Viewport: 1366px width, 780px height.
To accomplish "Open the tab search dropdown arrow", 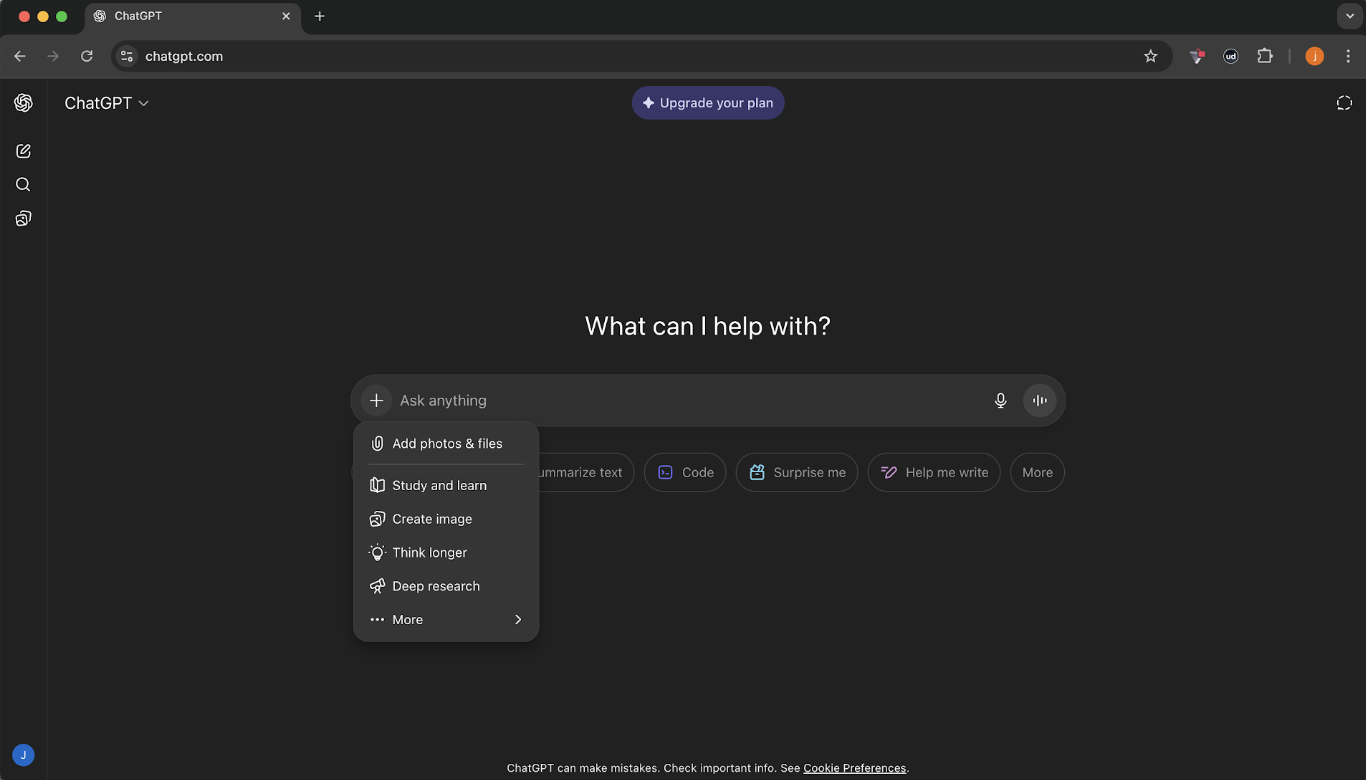I will click(x=1351, y=16).
